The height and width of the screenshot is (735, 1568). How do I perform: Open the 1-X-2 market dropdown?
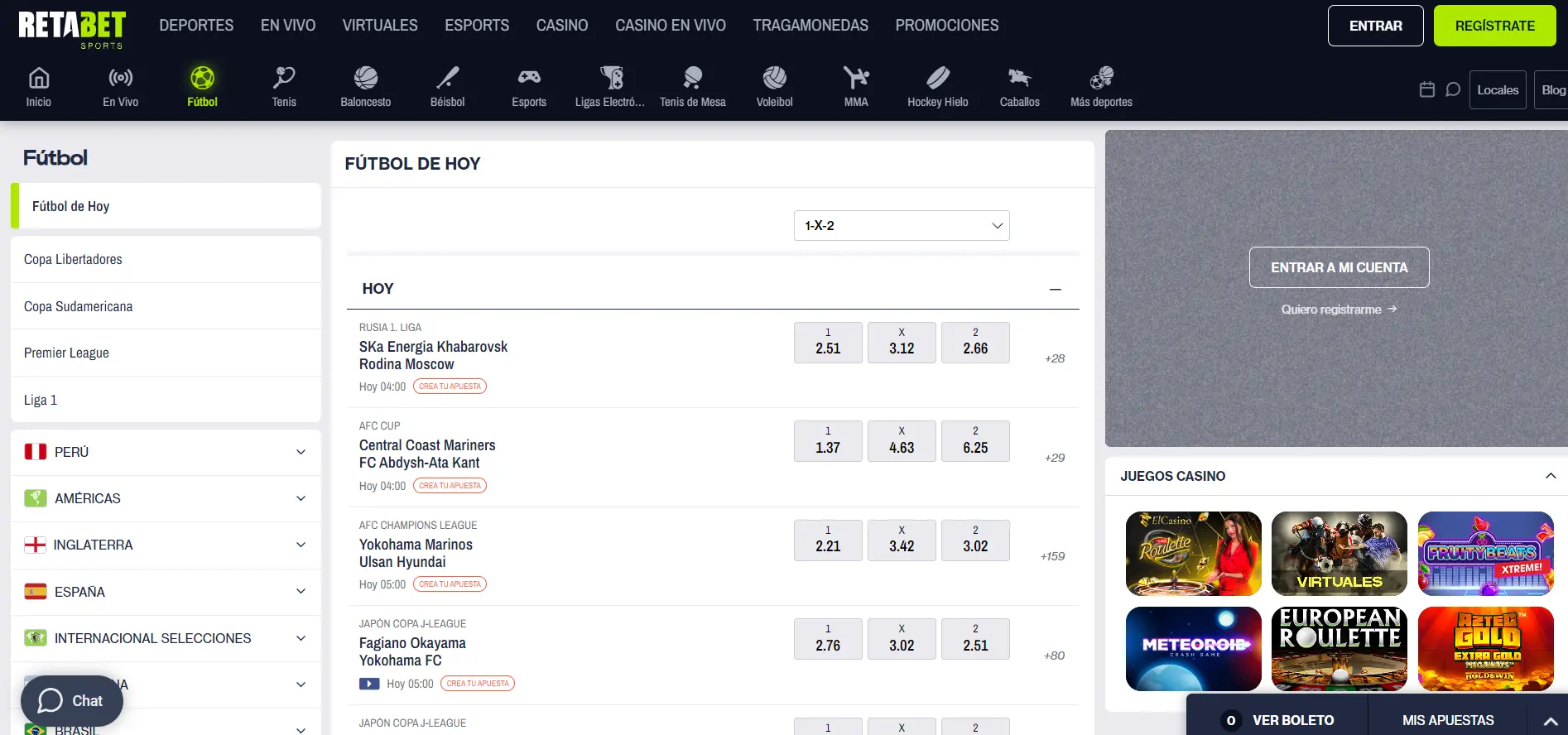coord(901,225)
